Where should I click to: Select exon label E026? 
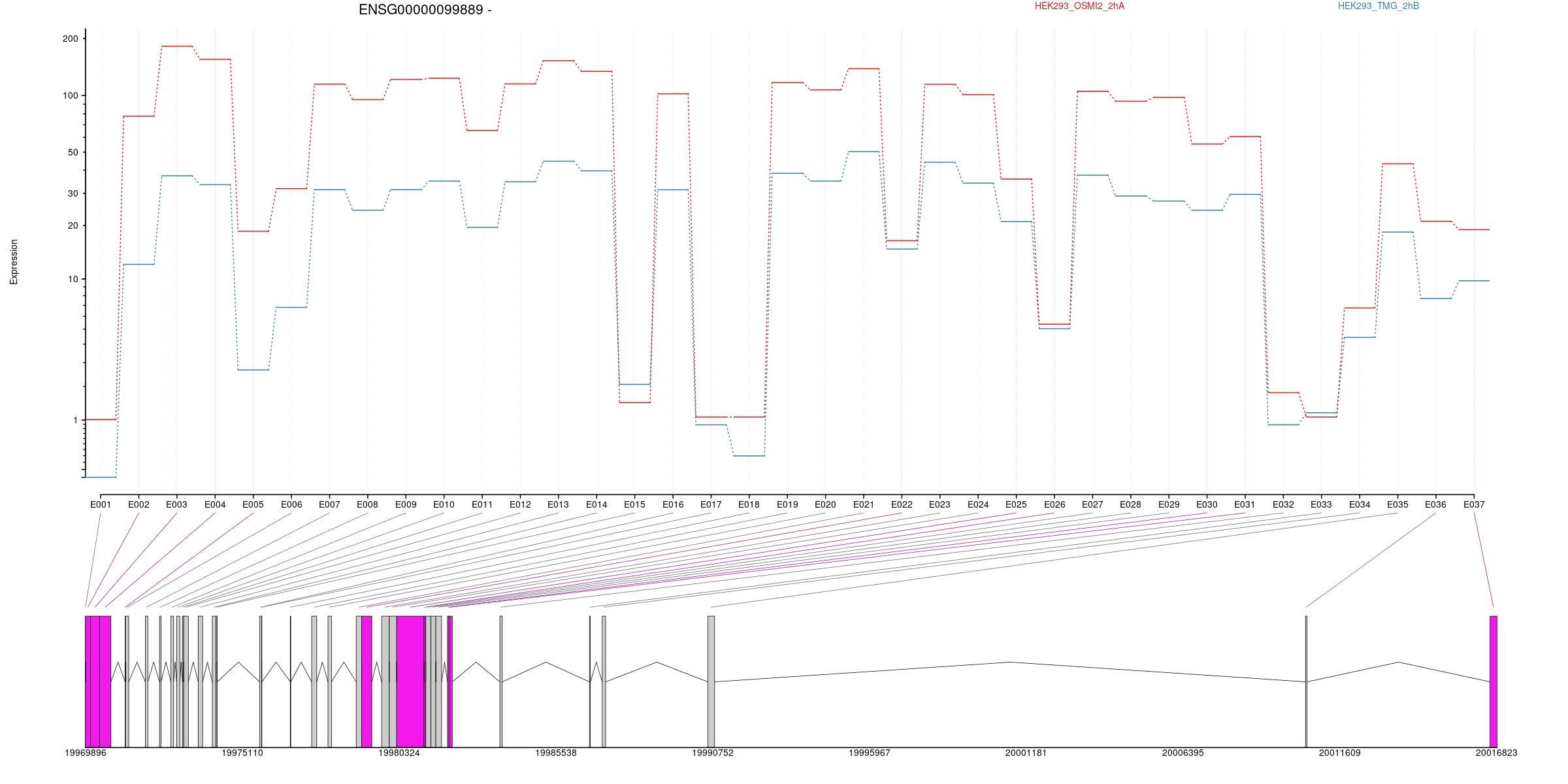pyautogui.click(x=1054, y=505)
